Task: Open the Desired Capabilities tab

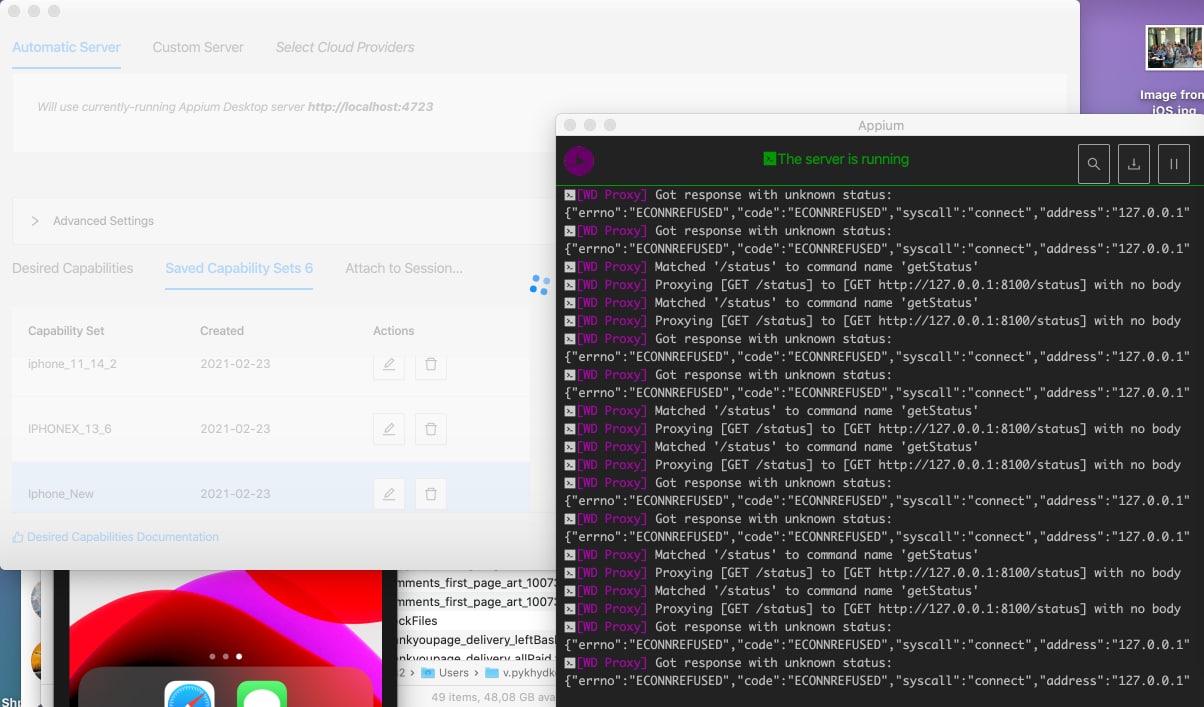Action: click(x=72, y=268)
